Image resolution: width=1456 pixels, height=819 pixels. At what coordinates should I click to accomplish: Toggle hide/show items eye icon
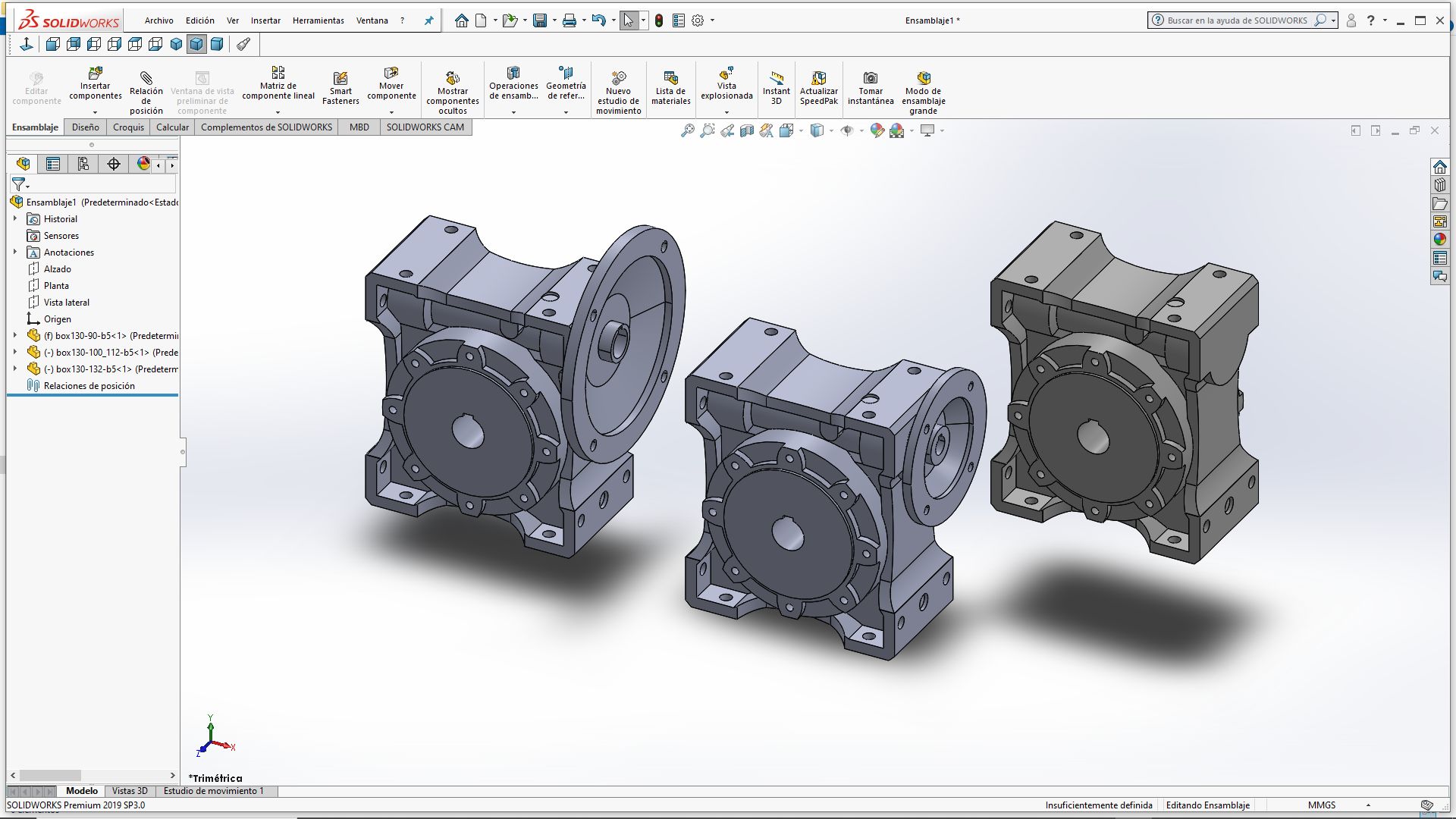click(847, 131)
